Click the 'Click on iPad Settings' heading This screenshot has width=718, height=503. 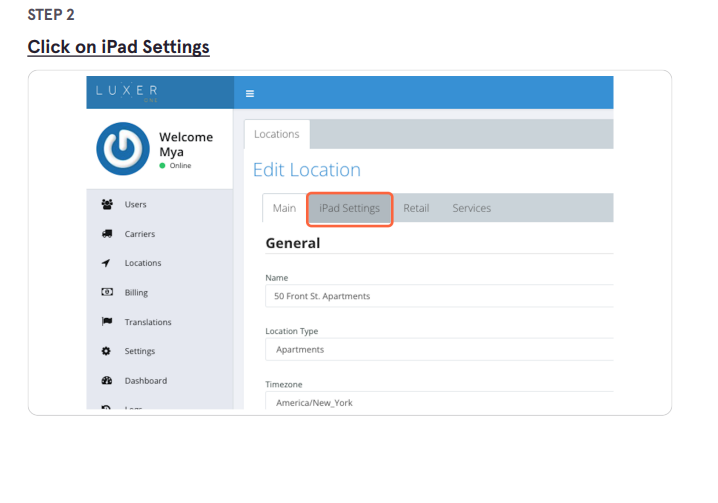(x=119, y=47)
